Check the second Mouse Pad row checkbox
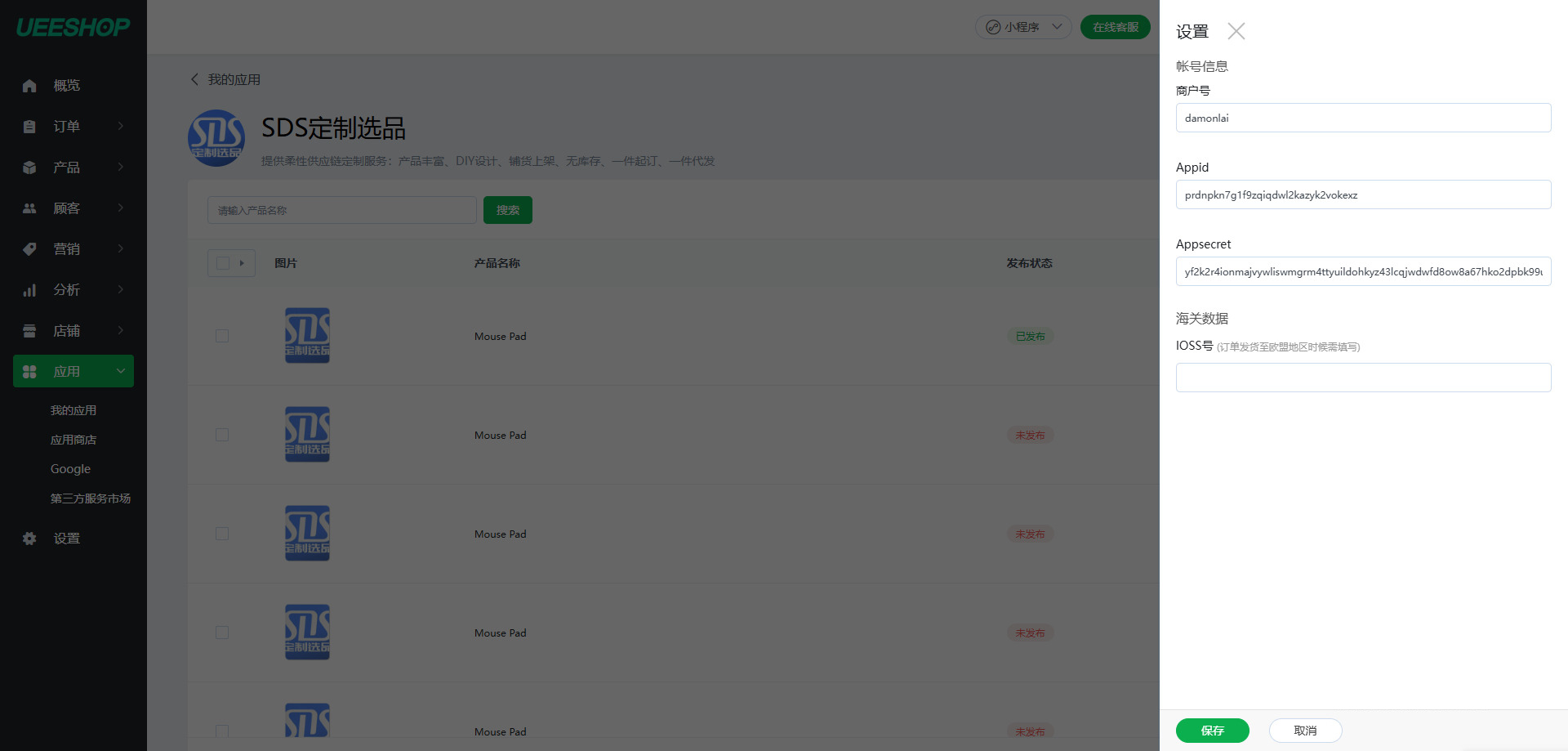1568x751 pixels. click(x=222, y=435)
